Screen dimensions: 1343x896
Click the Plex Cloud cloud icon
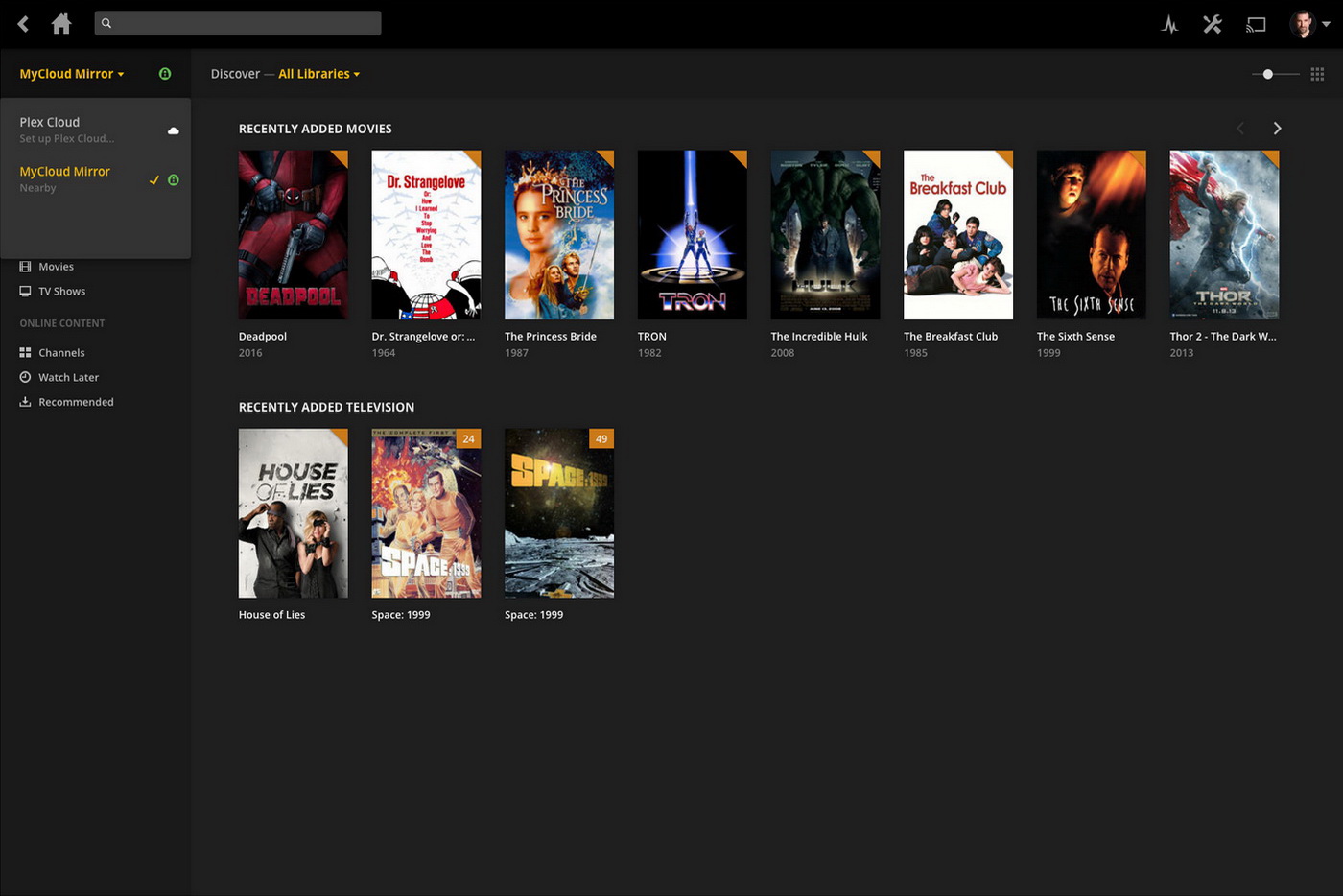pos(174,130)
